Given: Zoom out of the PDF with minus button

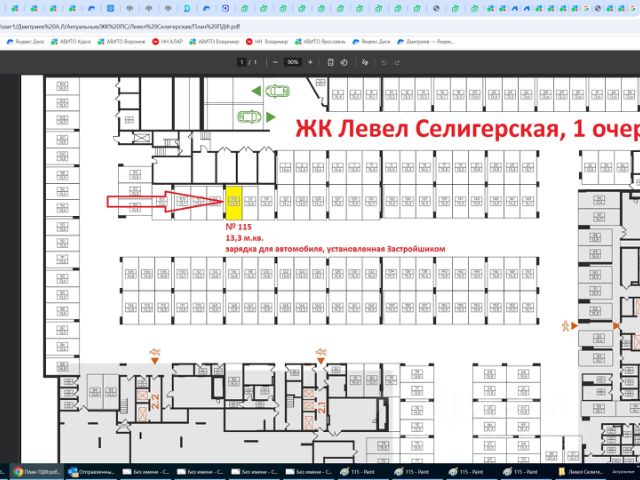Looking at the screenshot, I should pos(275,62).
